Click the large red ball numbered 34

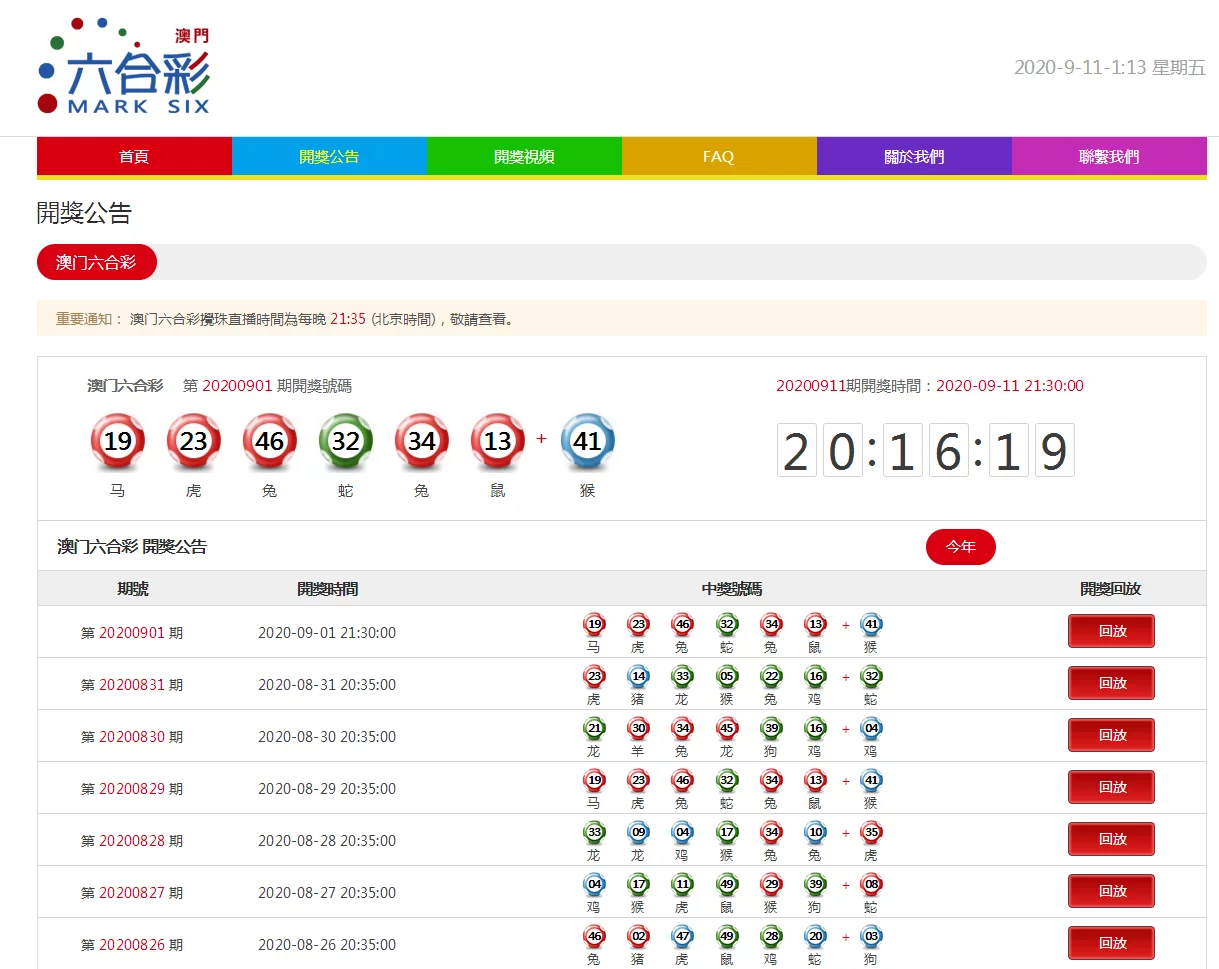coord(422,441)
